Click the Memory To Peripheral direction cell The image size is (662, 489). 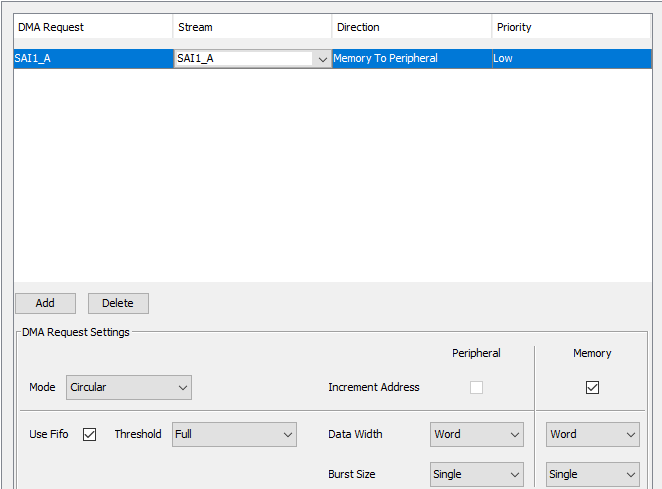pyautogui.click(x=412, y=59)
